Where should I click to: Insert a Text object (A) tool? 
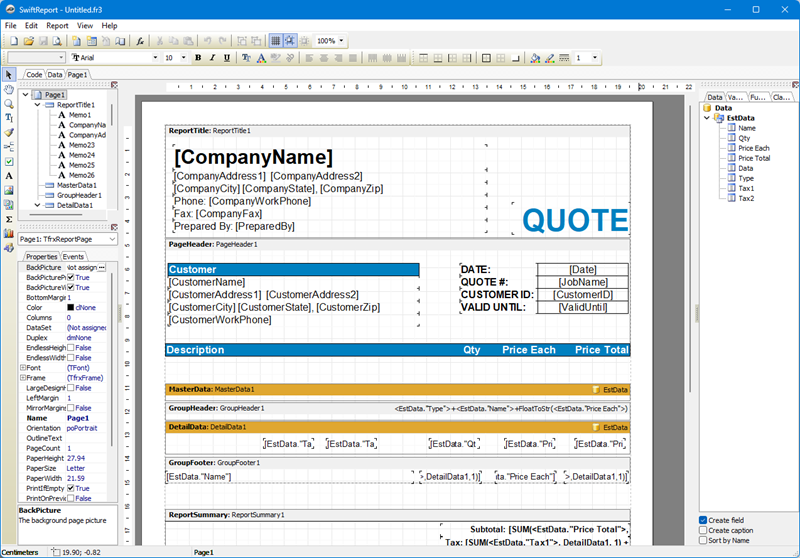coord(9,176)
